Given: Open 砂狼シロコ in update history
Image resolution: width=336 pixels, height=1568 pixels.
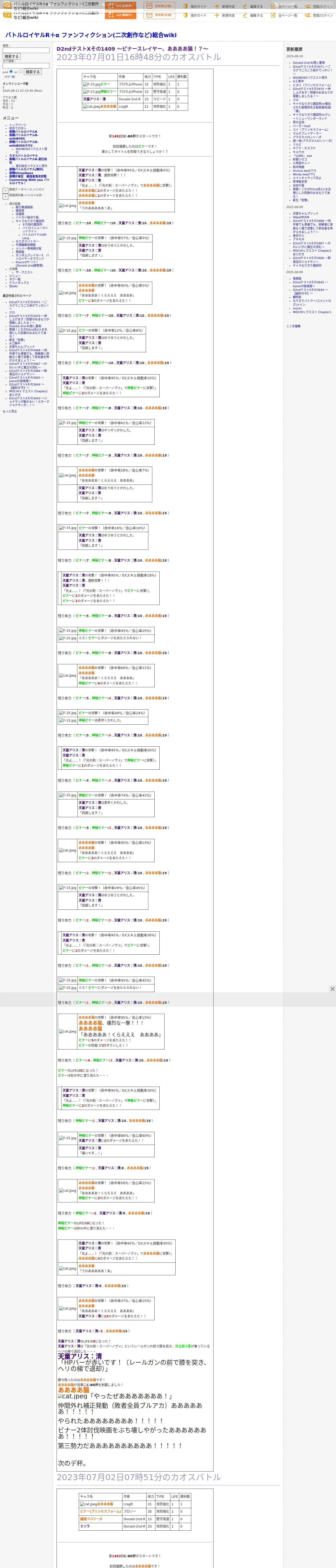Looking at the screenshot, I should pyautogui.click(x=300, y=159).
